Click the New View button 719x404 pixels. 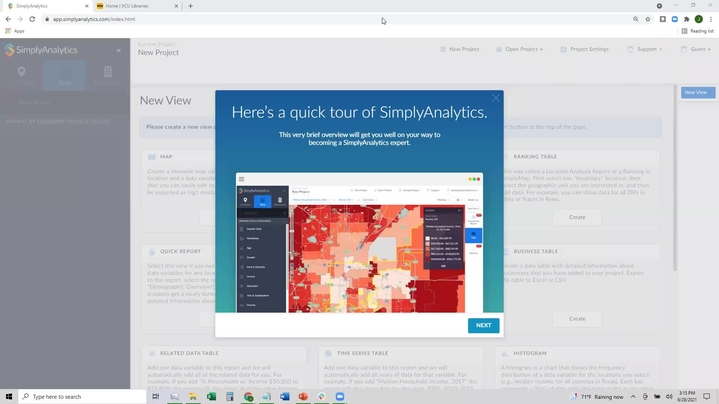697,92
